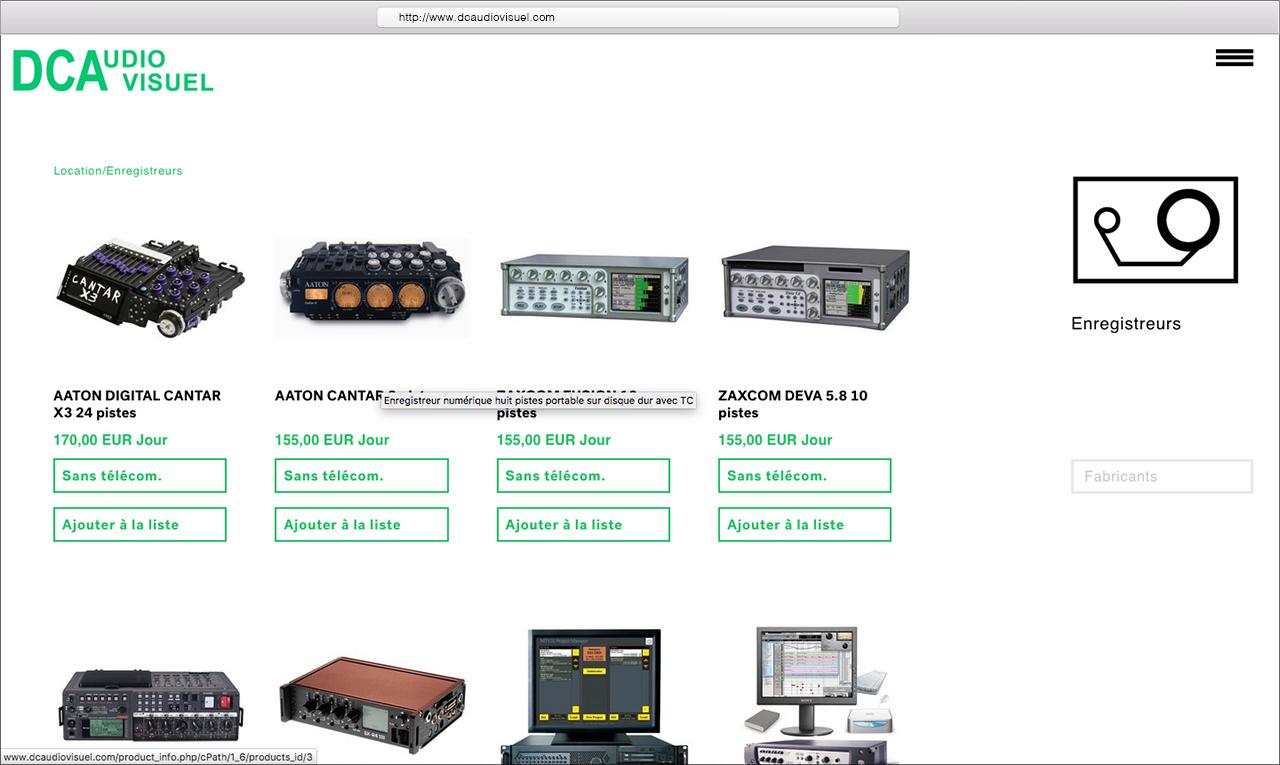The image size is (1280, 765).
Task: Click the DC Audio Visuel logo
Action: click(113, 70)
